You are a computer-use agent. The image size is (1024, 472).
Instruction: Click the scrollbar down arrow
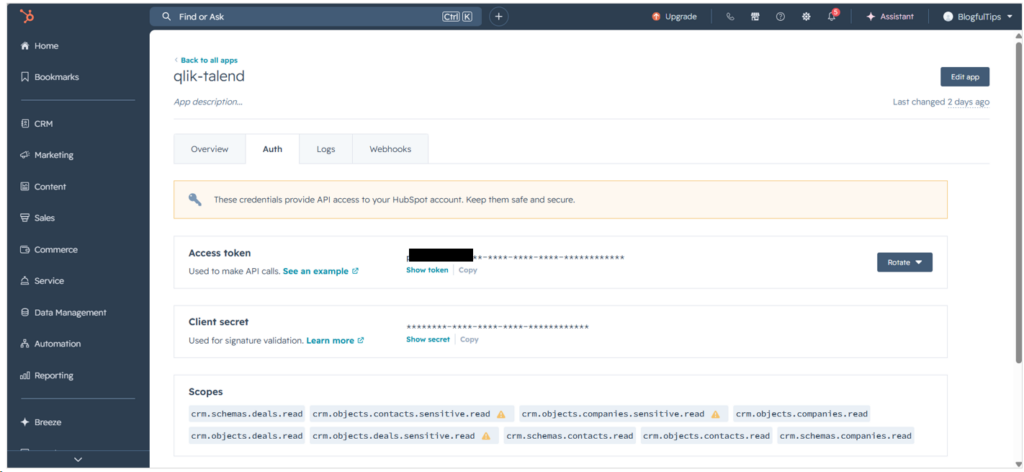click(x=1018, y=464)
